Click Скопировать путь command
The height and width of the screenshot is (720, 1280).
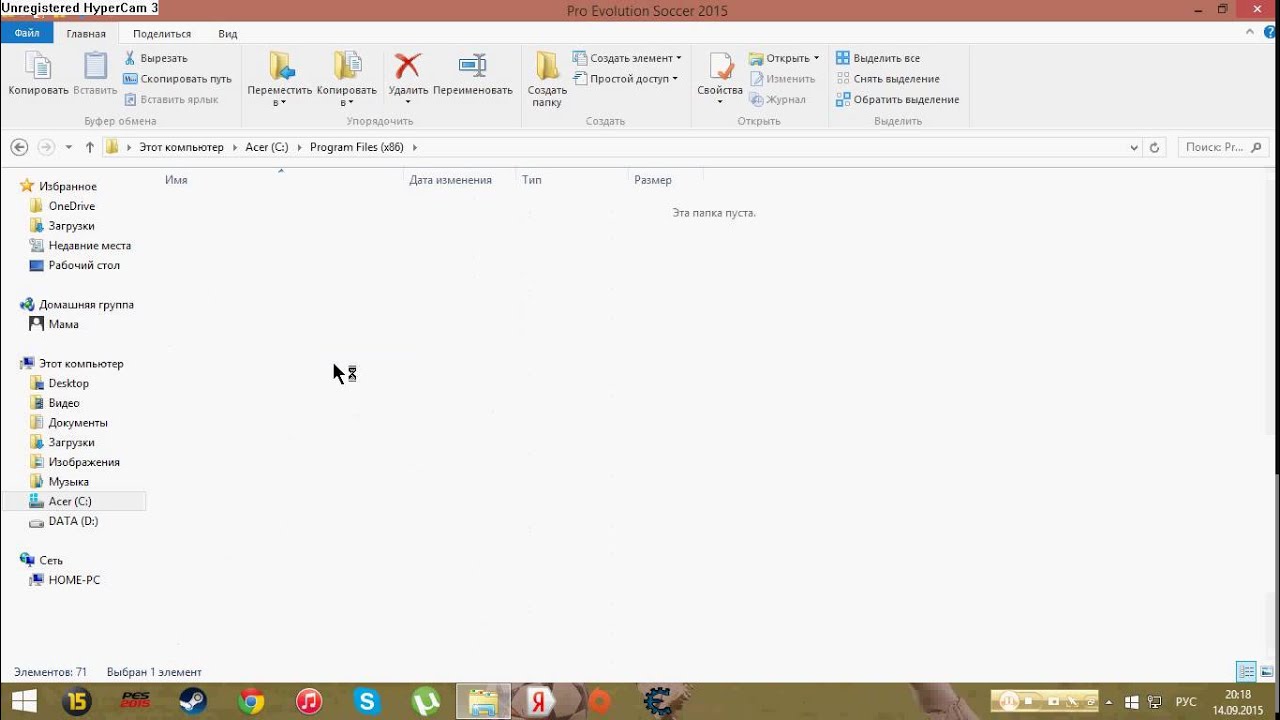pos(177,79)
